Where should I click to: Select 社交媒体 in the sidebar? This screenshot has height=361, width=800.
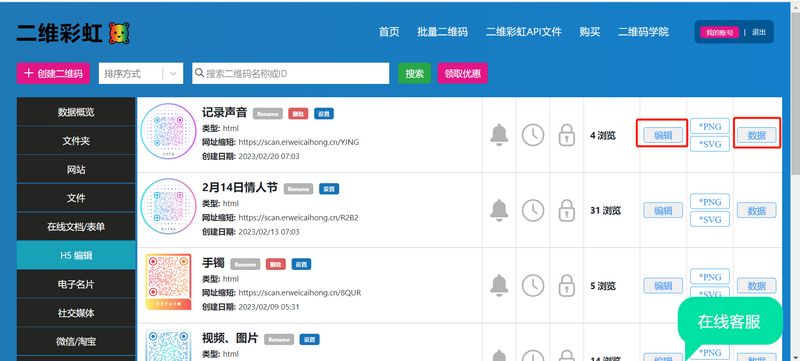(x=76, y=313)
